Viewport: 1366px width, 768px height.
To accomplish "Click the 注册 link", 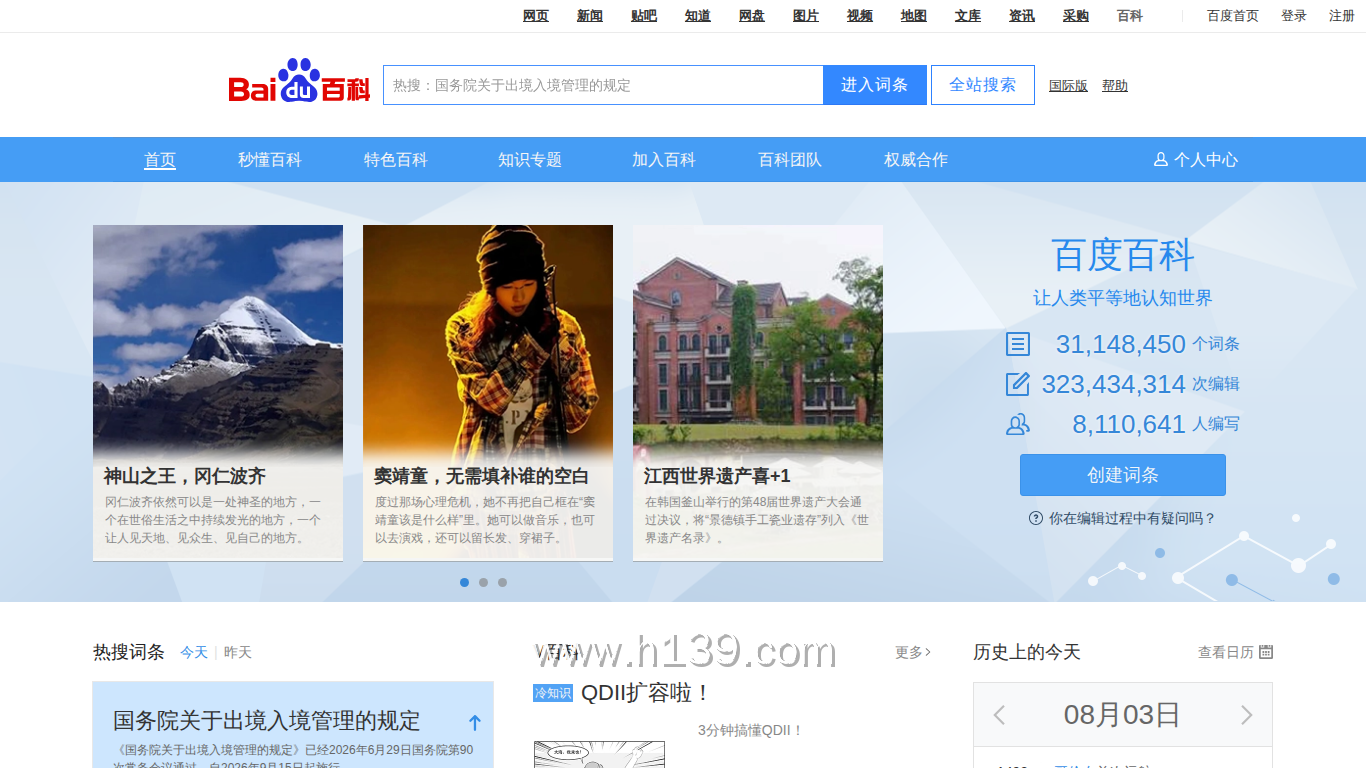I will 1342,16.
